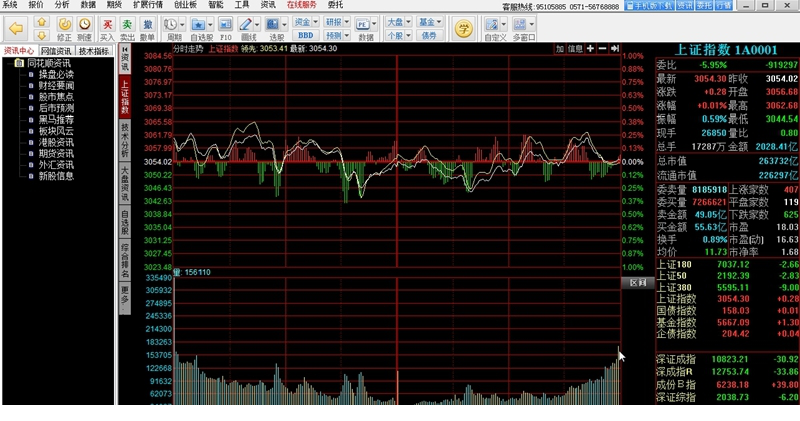Click the plus zoom-in chart icon
Image resolution: width=800 pixels, height=421 pixels.
tap(591, 48)
